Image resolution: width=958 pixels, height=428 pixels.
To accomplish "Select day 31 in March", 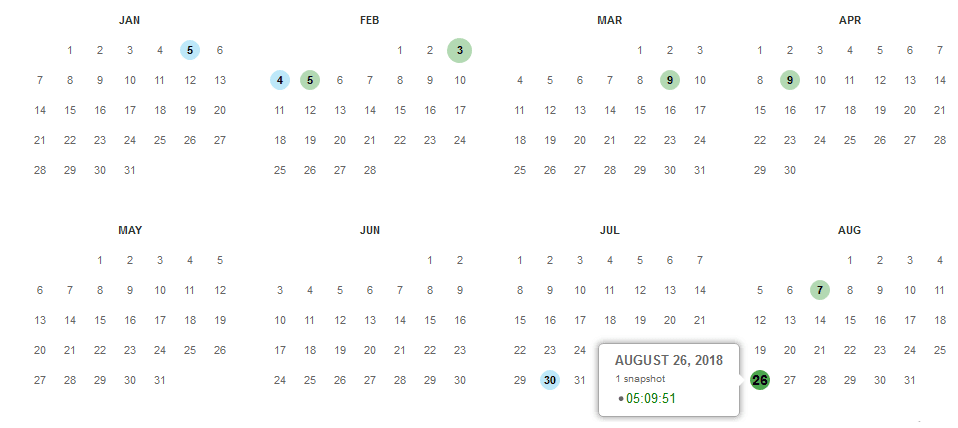I will (700, 170).
